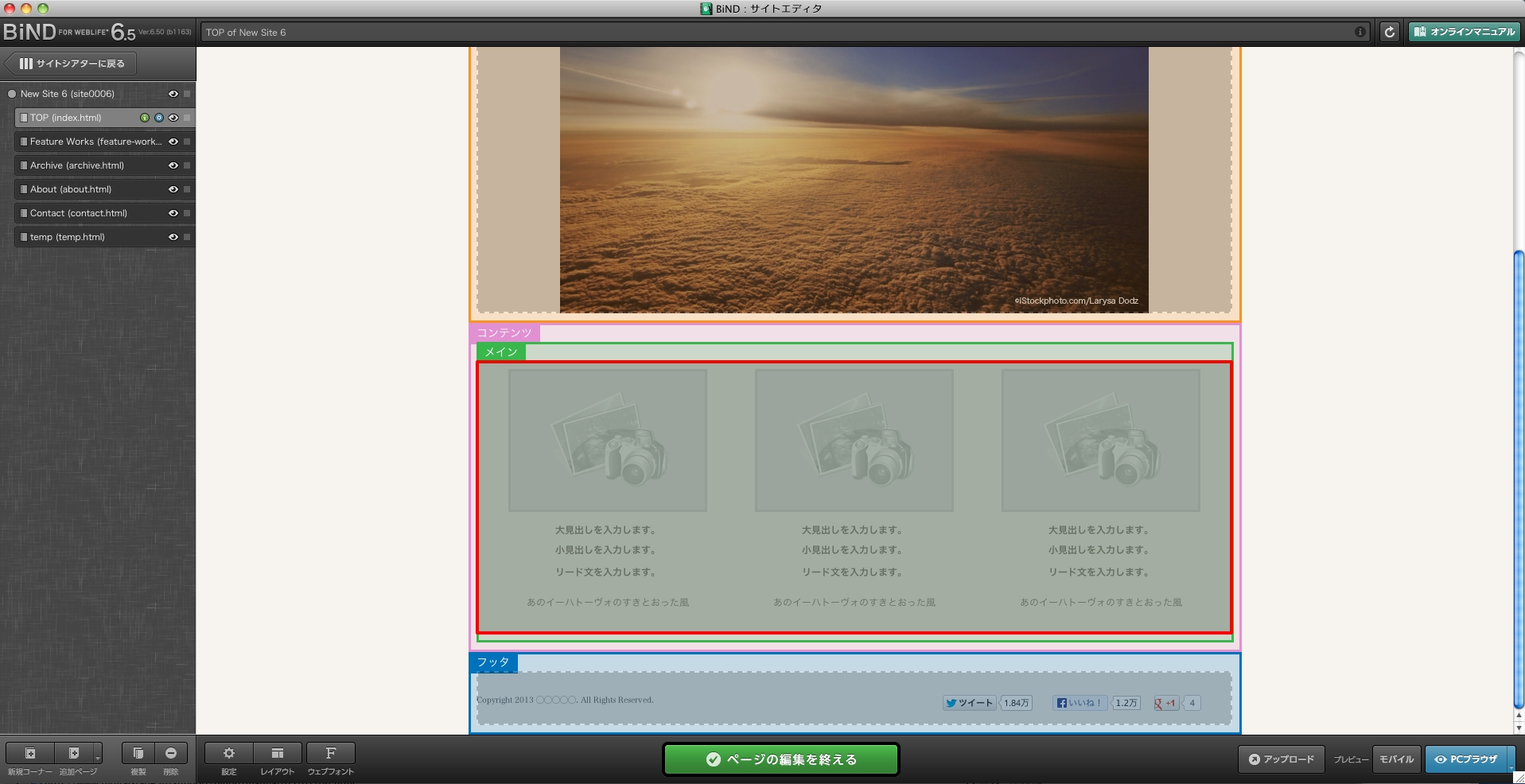This screenshot has height=784, width=1525.
Task: Select About (about.html) page in tree
Action: (x=106, y=189)
